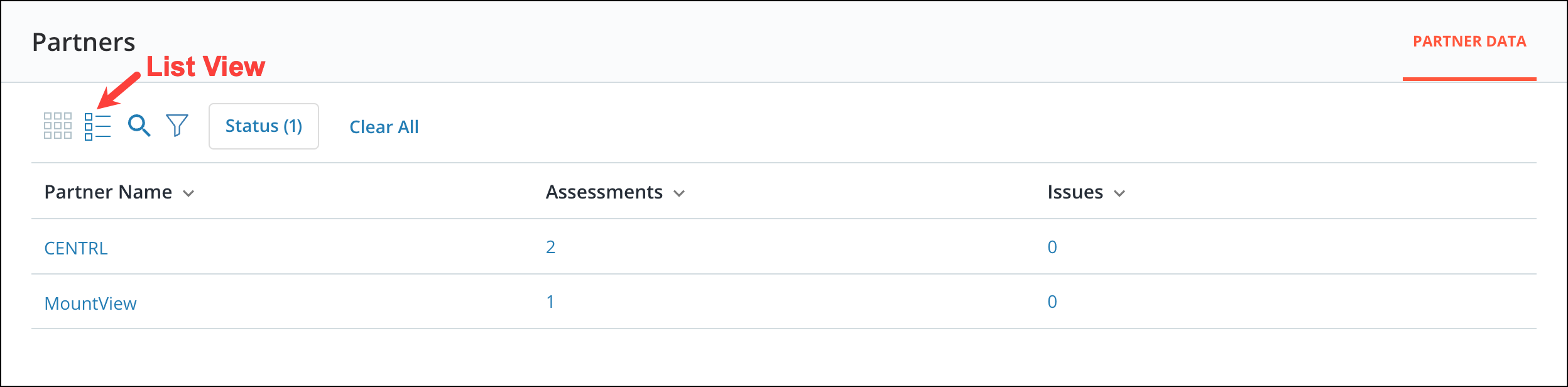The image size is (1568, 387).
Task: Open the filter funnel icon
Action: [x=177, y=125]
